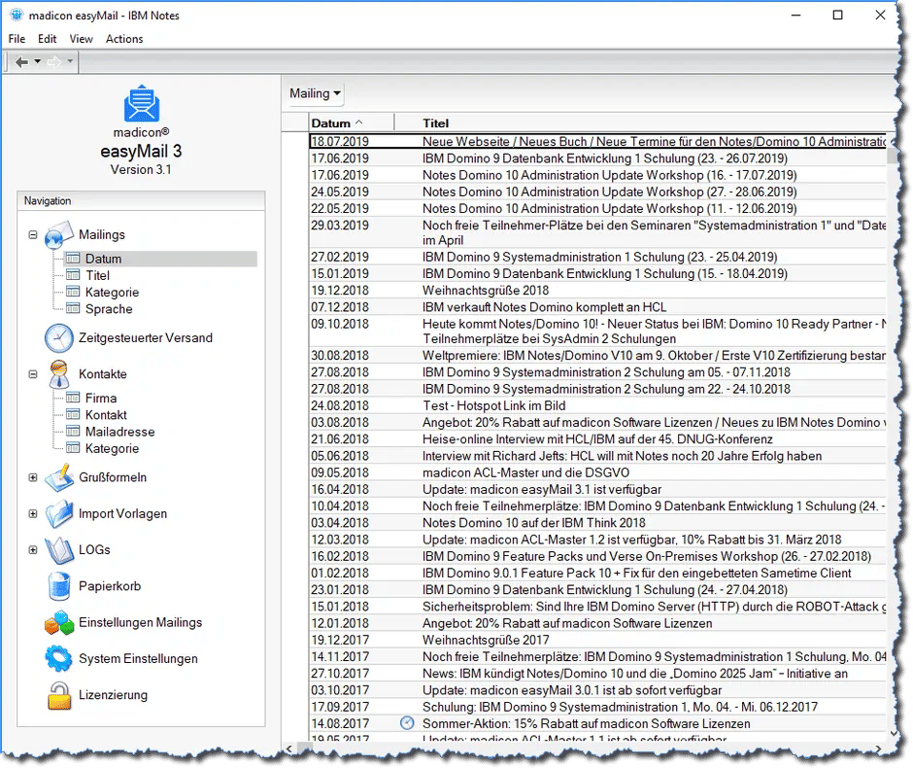913x768 pixels.
Task: Click the scheduled clock icon beside 14.08.2017
Action: click(407, 723)
